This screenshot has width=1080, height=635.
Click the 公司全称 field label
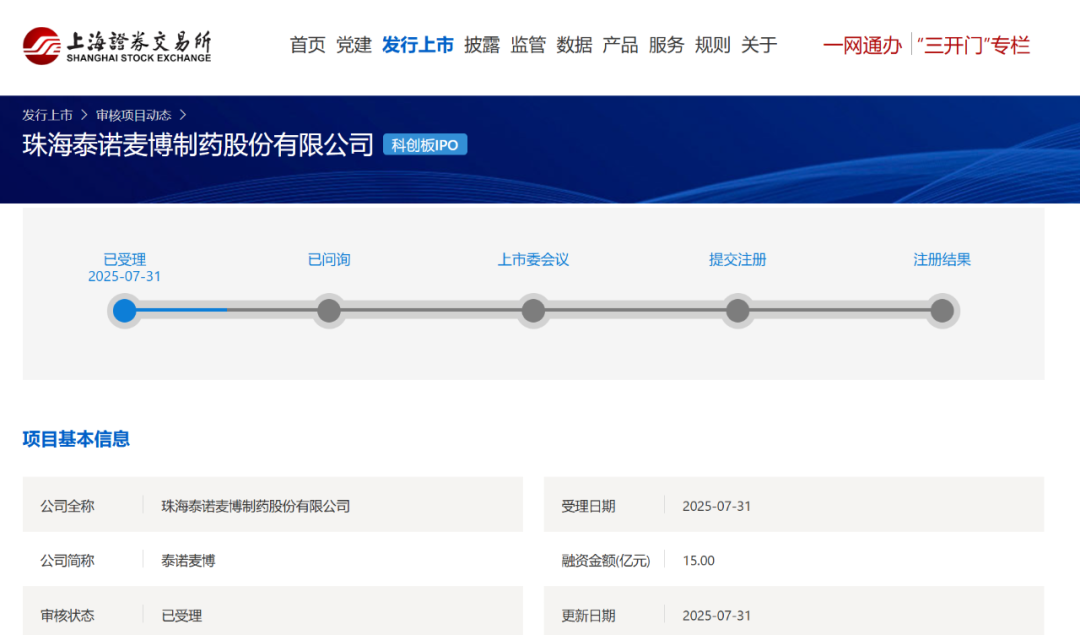pyautogui.click(x=67, y=506)
